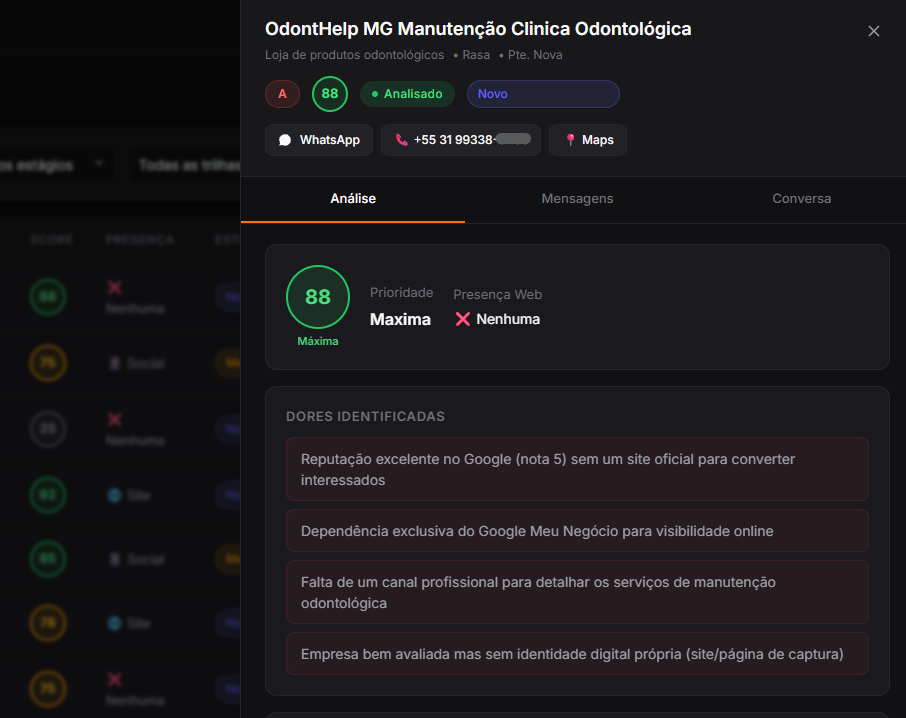This screenshot has width=906, height=718.
Task: Select the Google reputation pain point card
Action: (x=577, y=469)
